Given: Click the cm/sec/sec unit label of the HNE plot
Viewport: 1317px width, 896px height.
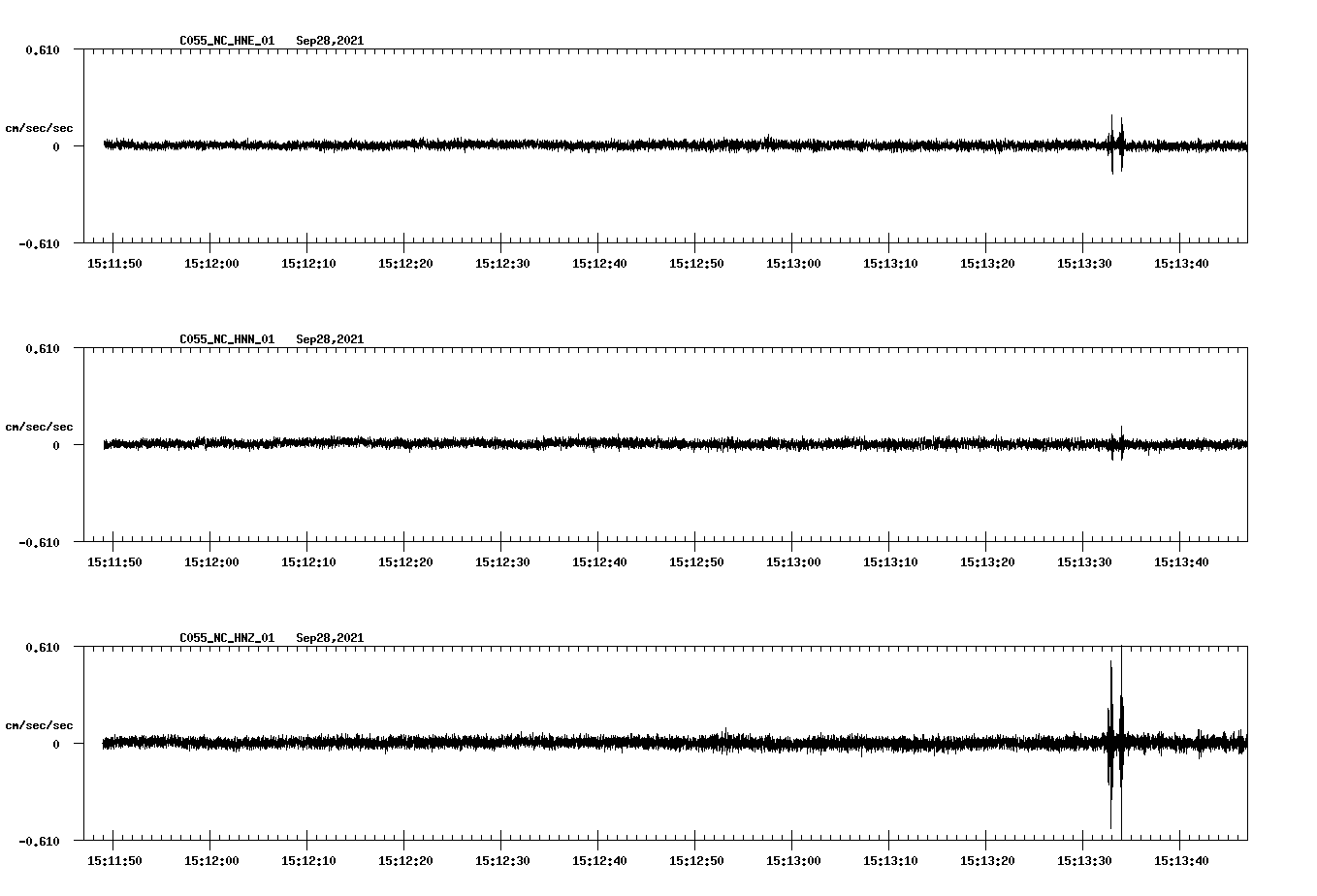Looking at the screenshot, I should point(39,128).
